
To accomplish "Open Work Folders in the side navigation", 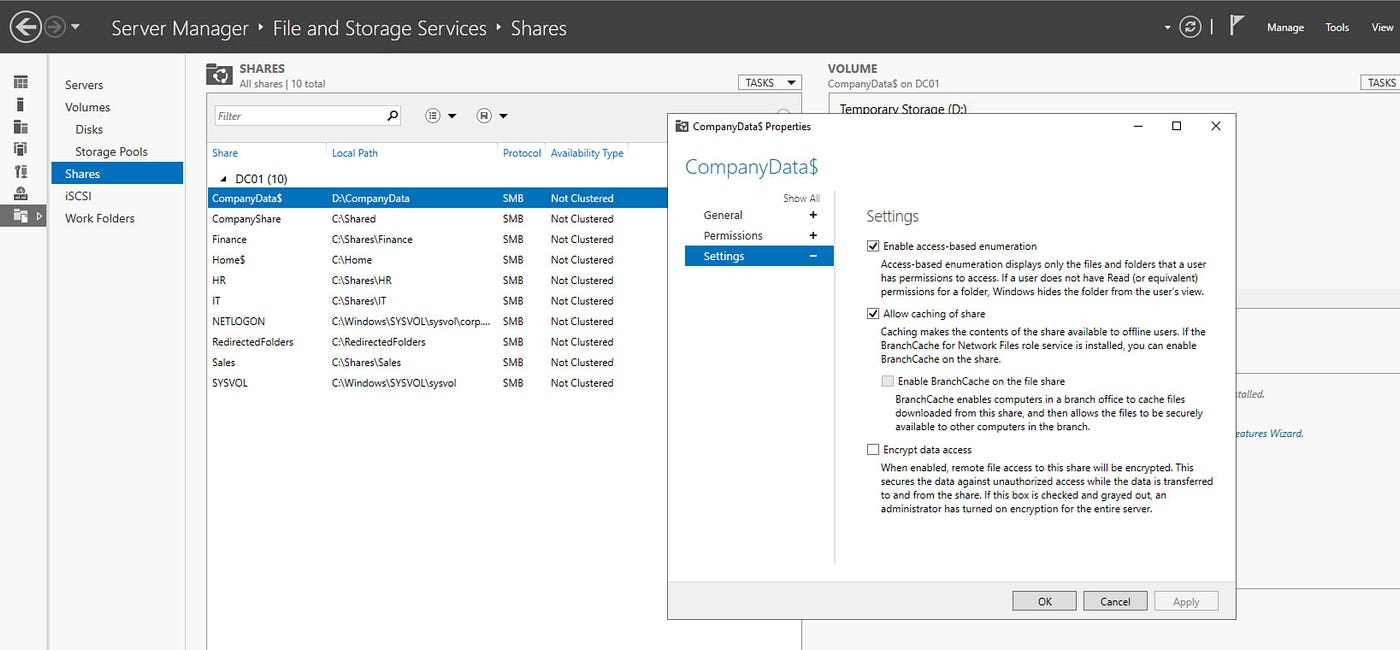I will 100,218.
